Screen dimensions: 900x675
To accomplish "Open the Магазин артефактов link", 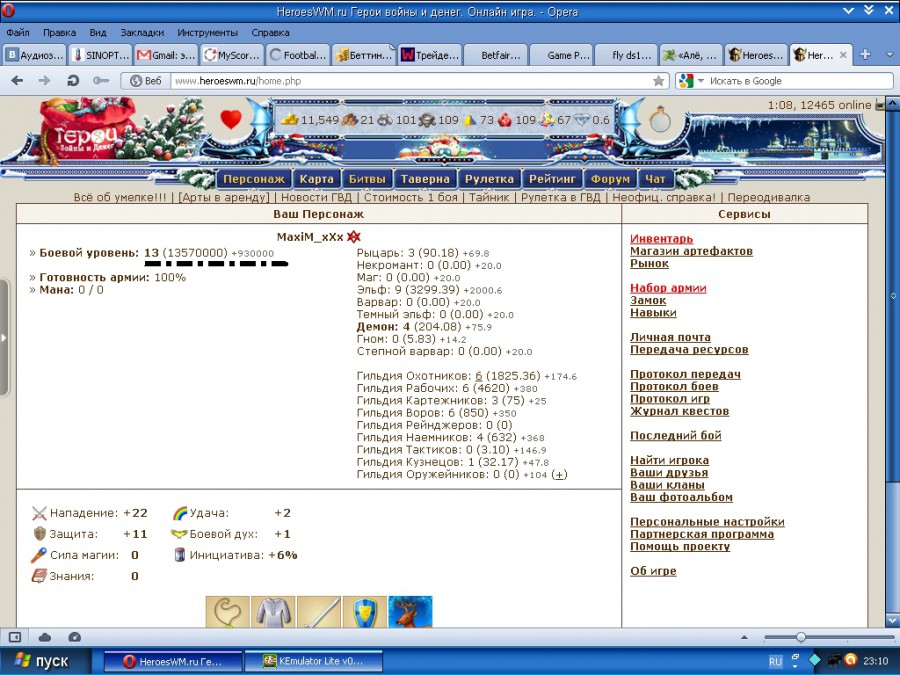I will (x=691, y=251).
